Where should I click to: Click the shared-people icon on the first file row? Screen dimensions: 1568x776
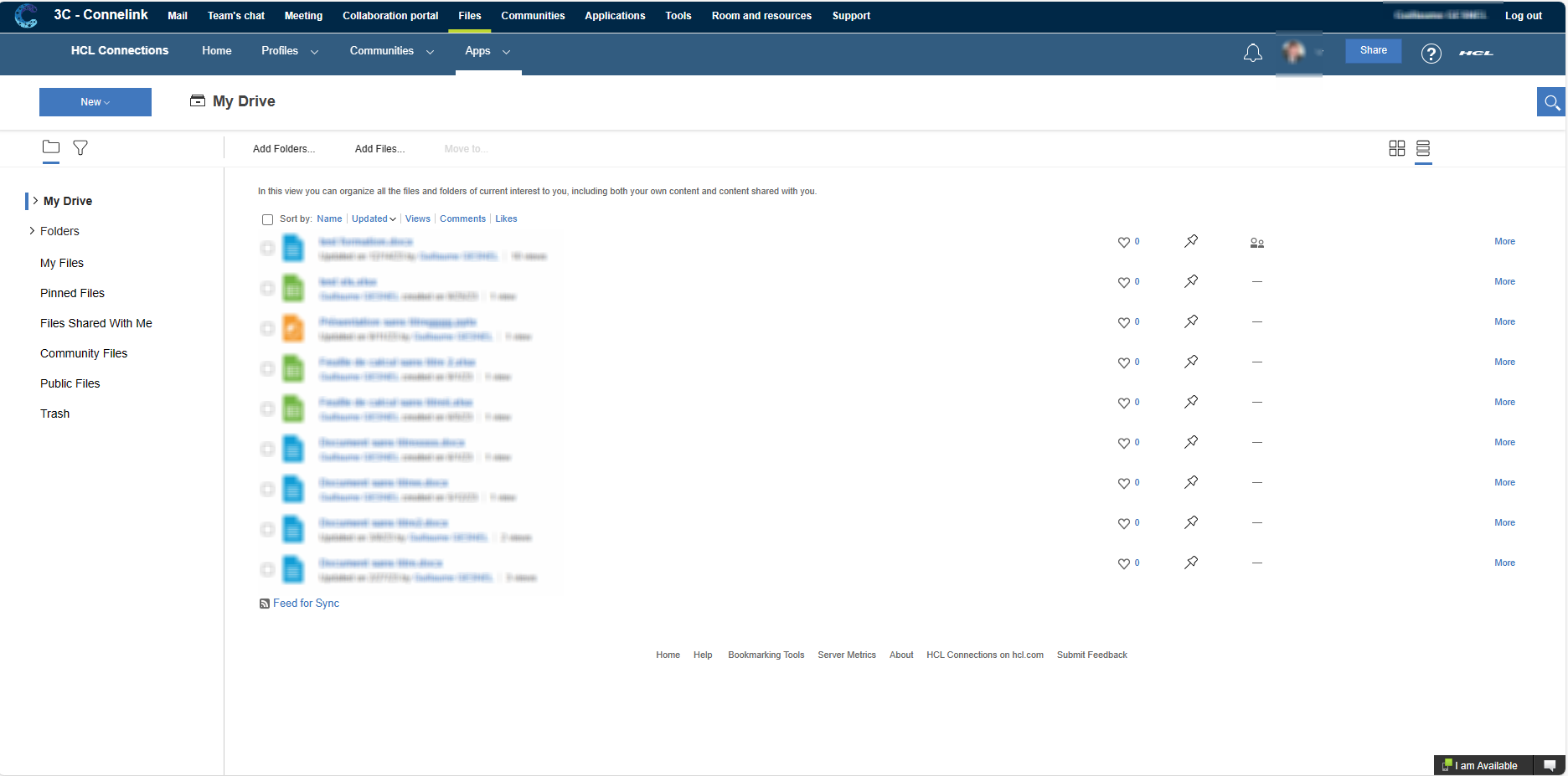tap(1256, 243)
